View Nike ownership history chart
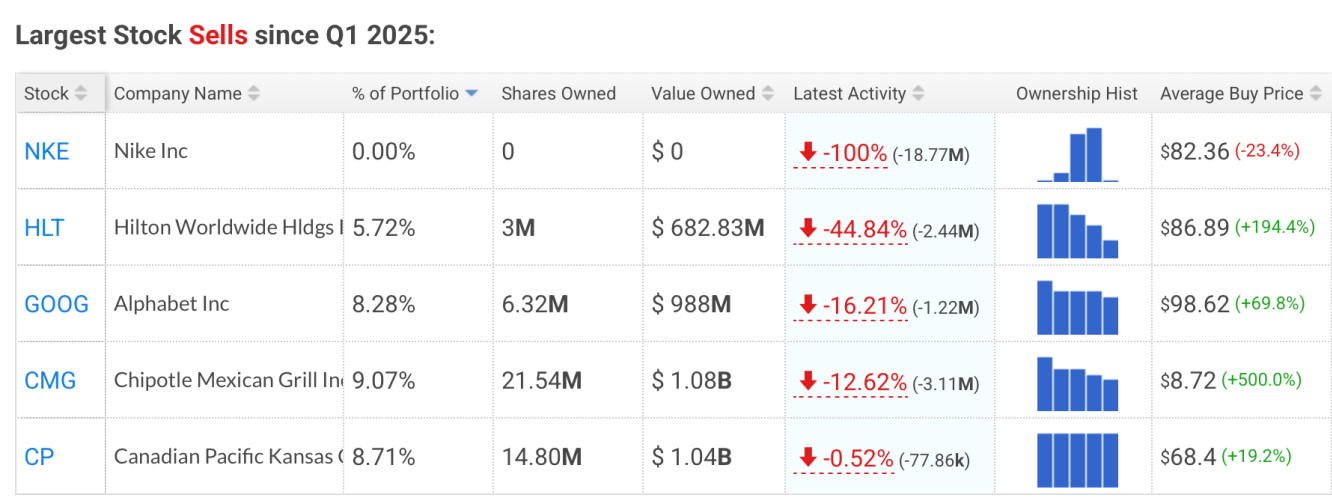Image resolution: width=1332 pixels, height=498 pixels. [x=1078, y=154]
